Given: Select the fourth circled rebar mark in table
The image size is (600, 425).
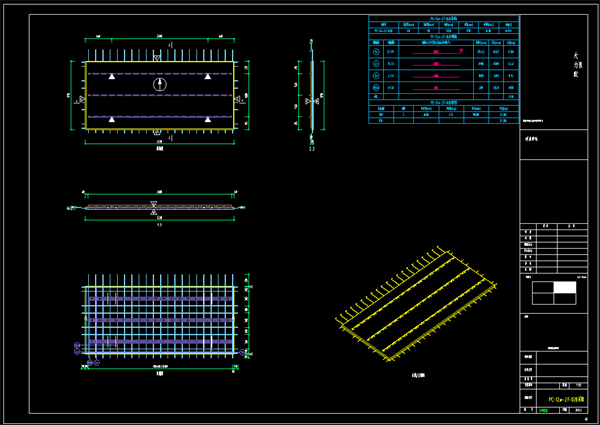Looking at the screenshot, I should pos(376,88).
